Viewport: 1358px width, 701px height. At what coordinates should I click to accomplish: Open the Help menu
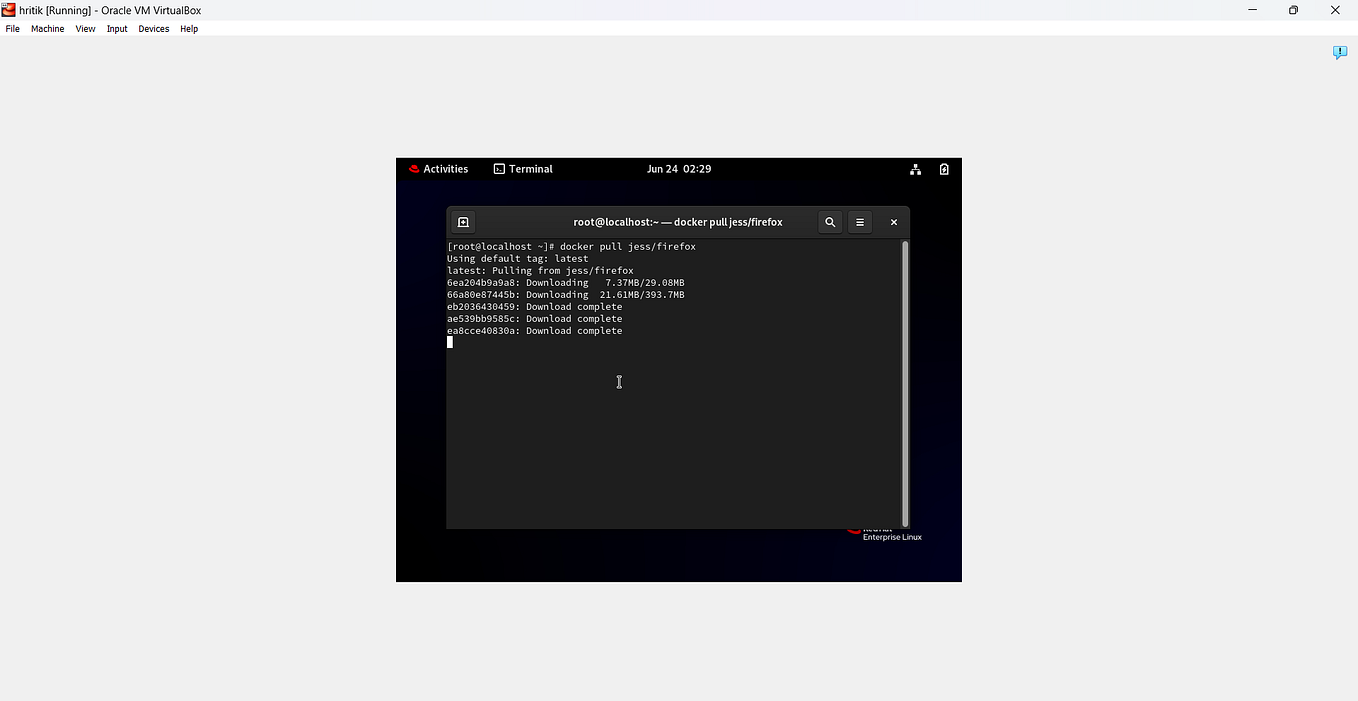point(188,28)
